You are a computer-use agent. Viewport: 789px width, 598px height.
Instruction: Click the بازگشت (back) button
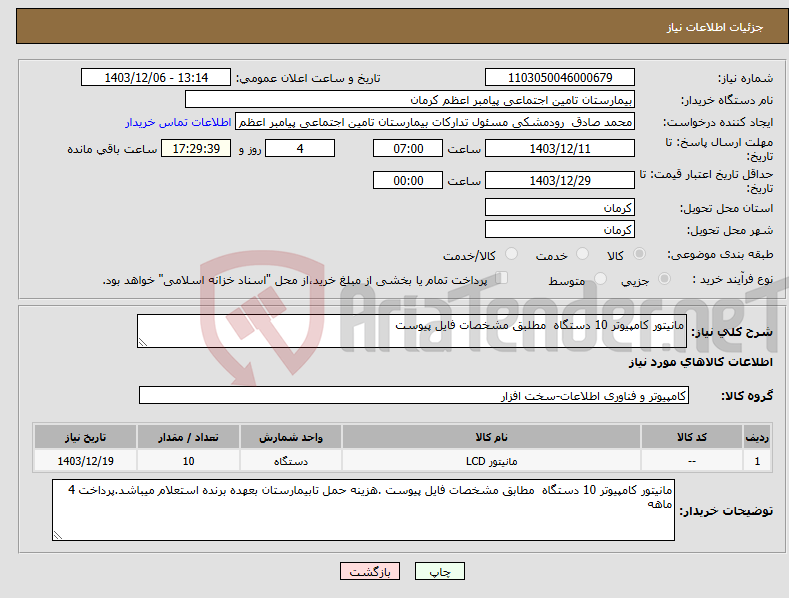coord(370,571)
